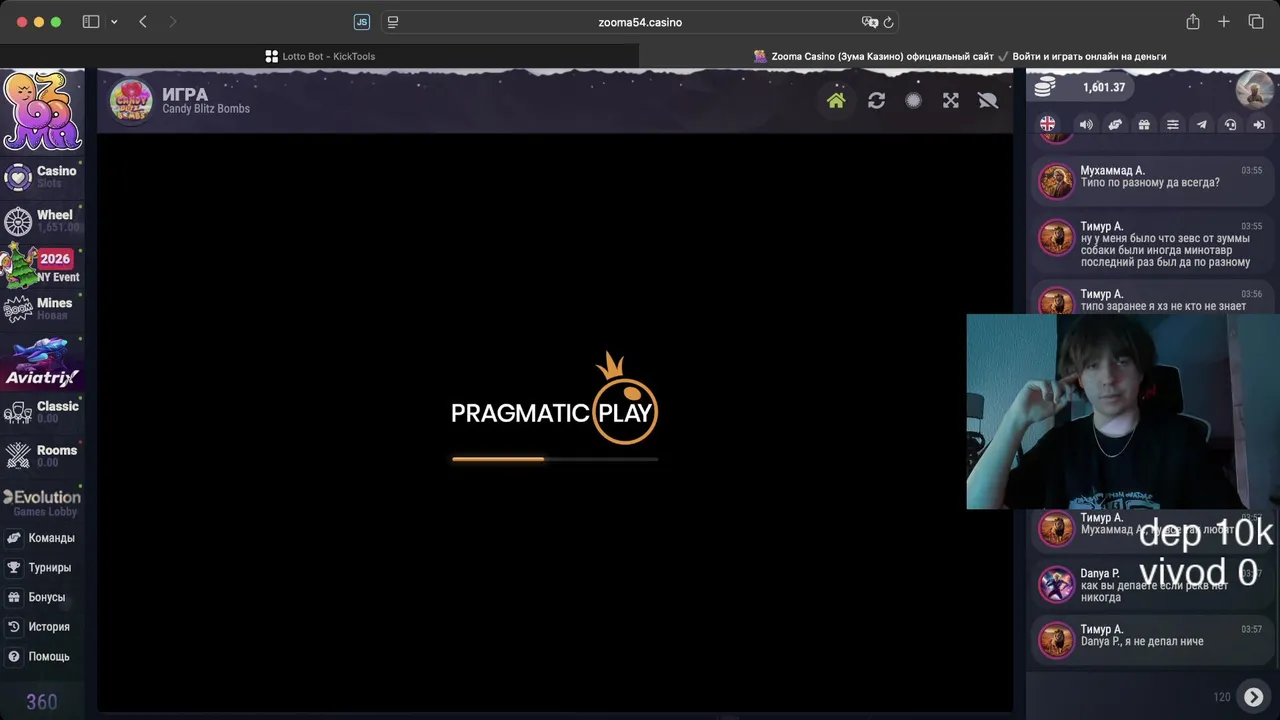This screenshot has height=720, width=1280.
Task: Focus the chat message input field
Action: (x=1120, y=697)
